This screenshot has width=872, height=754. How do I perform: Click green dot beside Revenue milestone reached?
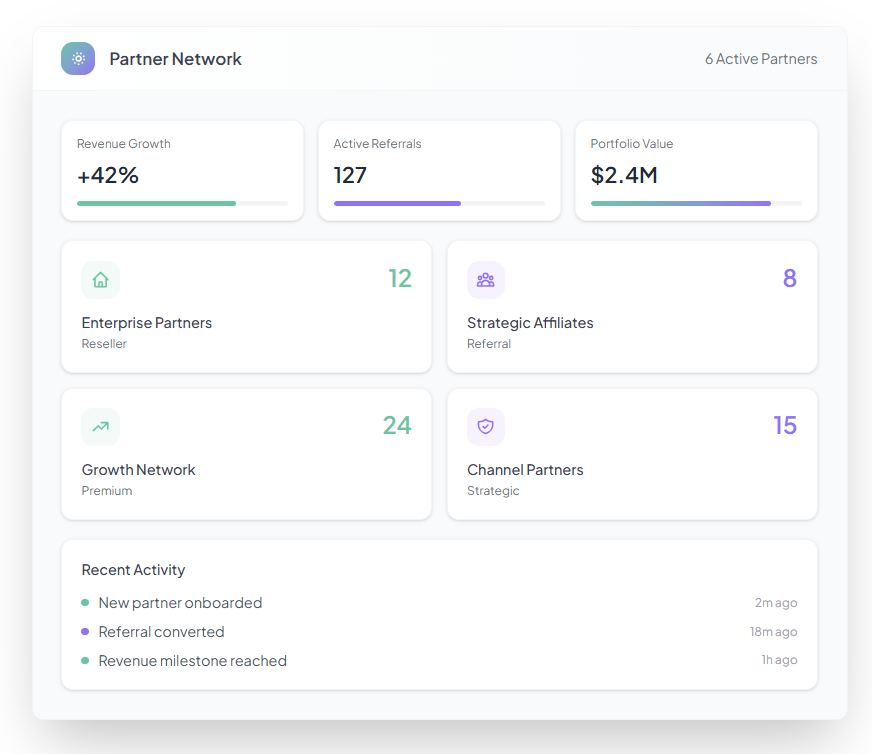pos(85,661)
